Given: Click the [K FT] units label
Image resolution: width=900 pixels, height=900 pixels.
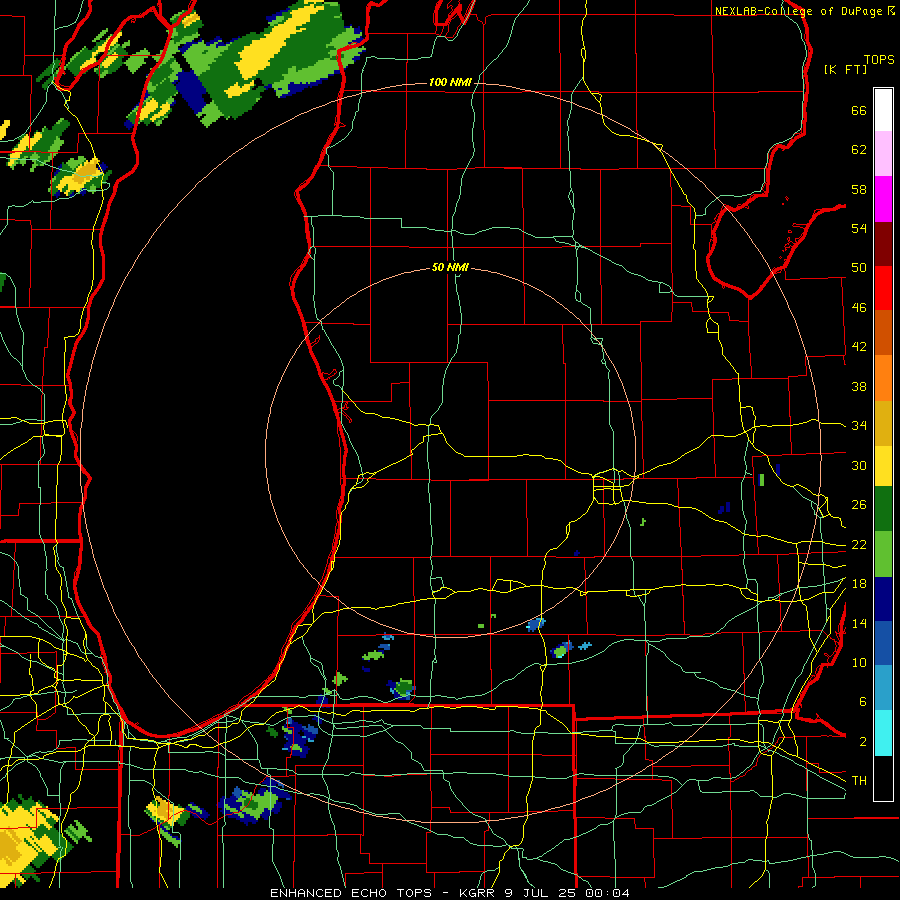Looking at the screenshot, I should click(845, 69).
